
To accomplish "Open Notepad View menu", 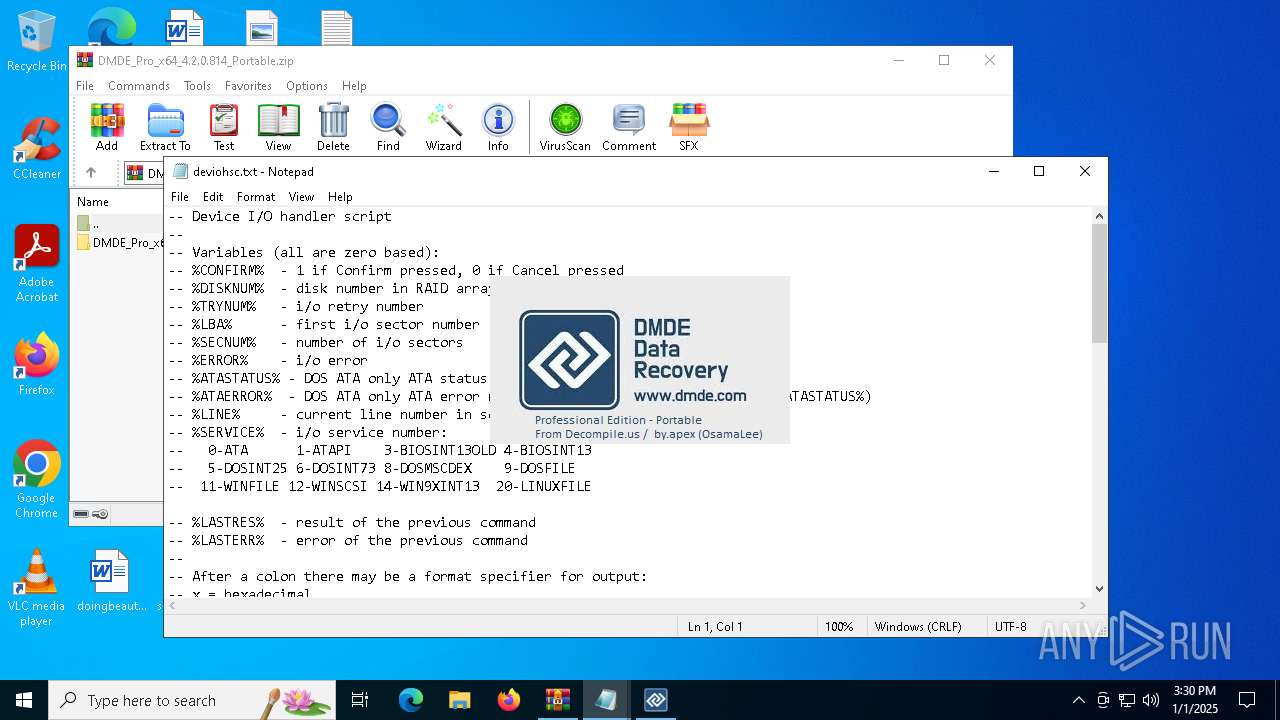I will point(301,197).
